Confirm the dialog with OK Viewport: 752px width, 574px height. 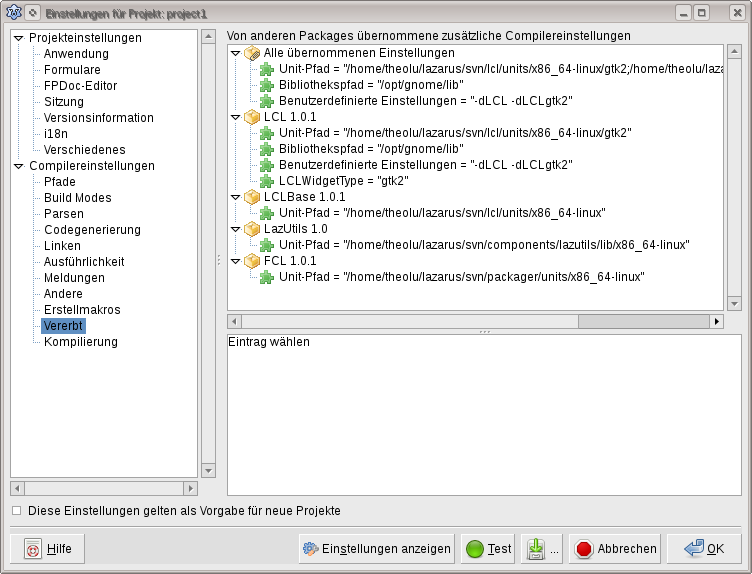(704, 549)
